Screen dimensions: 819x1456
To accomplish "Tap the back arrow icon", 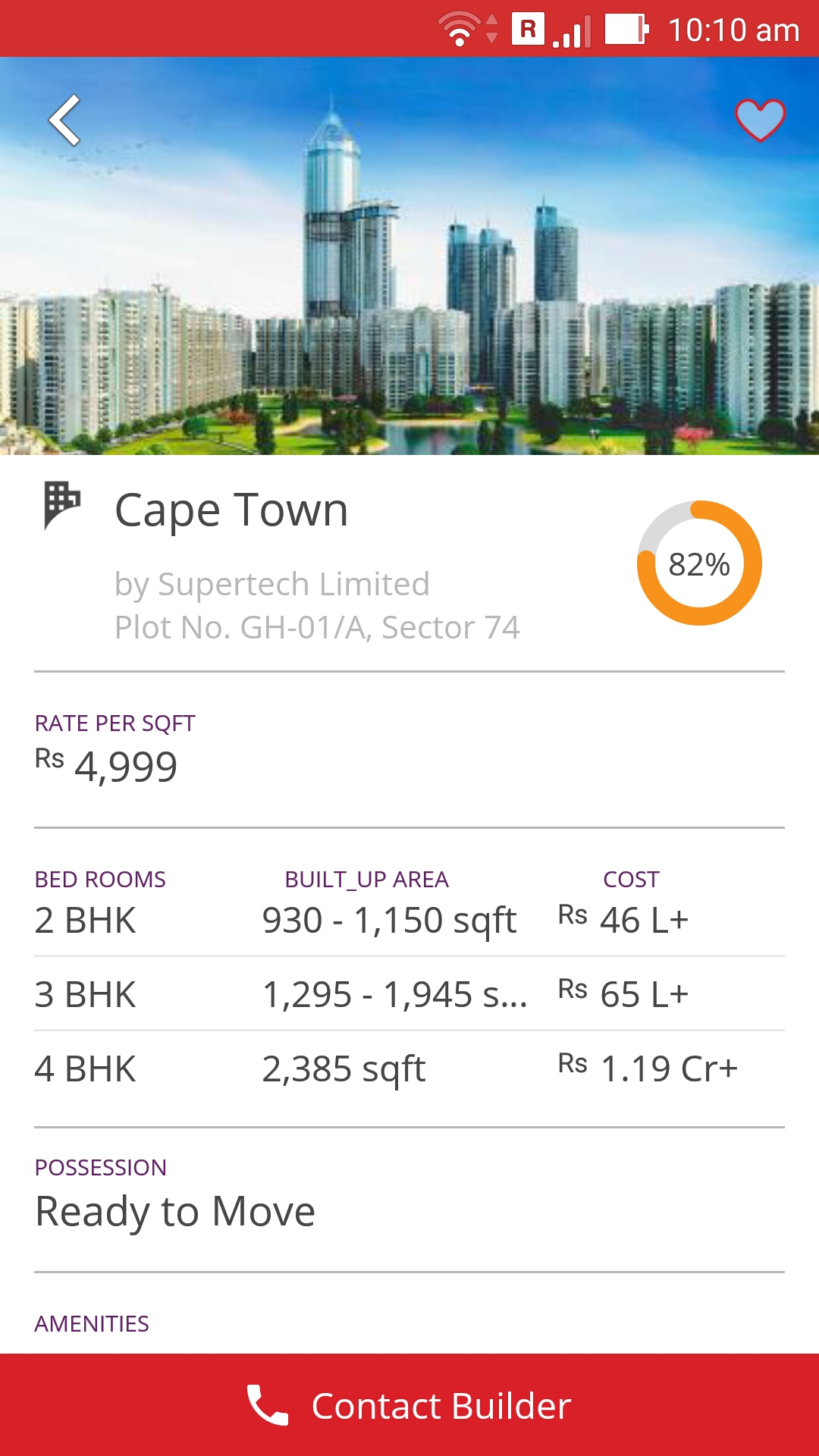I will 65,120.
